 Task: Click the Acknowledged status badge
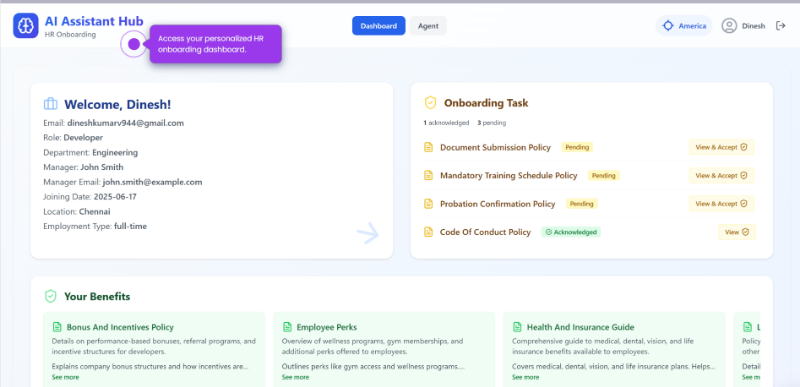tap(571, 232)
